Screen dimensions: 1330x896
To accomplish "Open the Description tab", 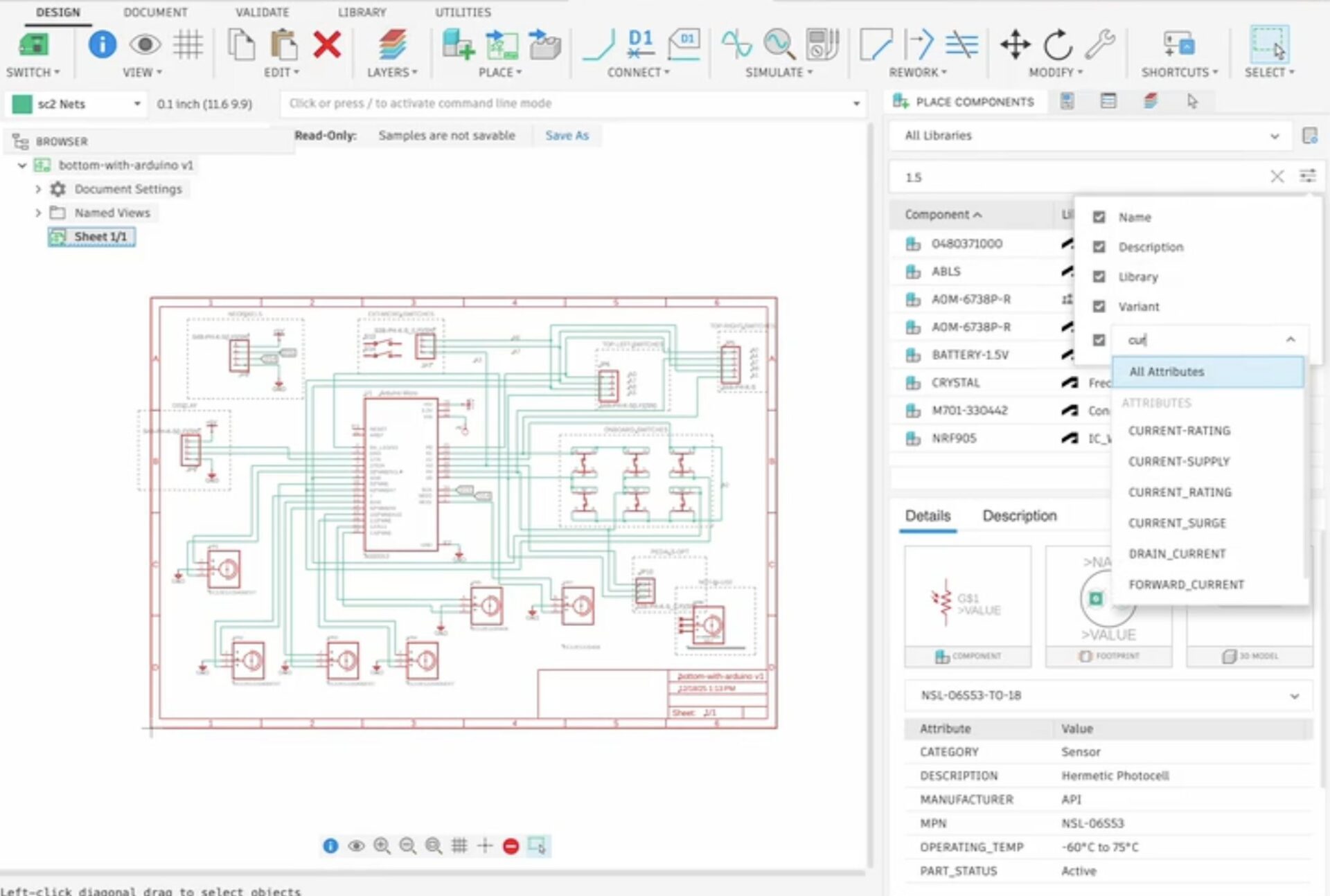I will click(x=1019, y=516).
